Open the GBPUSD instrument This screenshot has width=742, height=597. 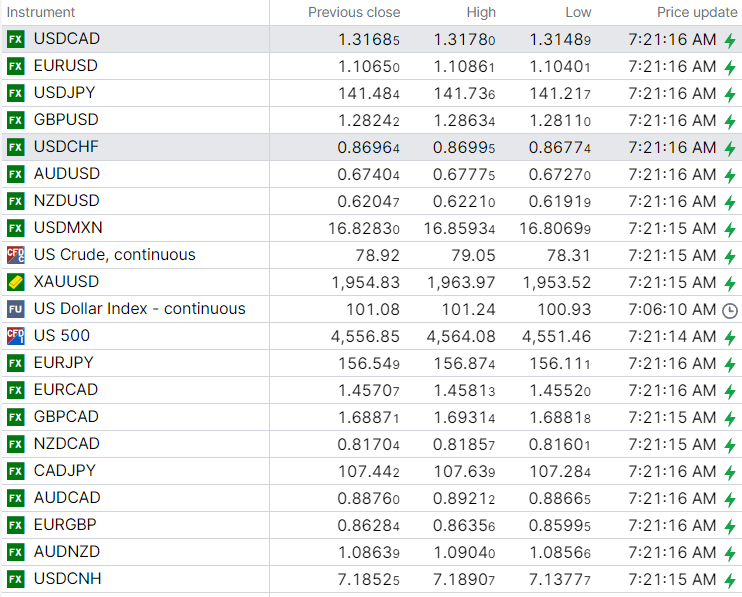tap(66, 120)
